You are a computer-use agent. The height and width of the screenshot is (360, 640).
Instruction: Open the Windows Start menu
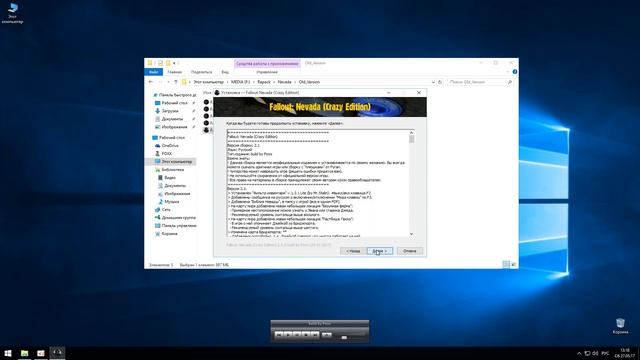pyautogui.click(x=8, y=353)
